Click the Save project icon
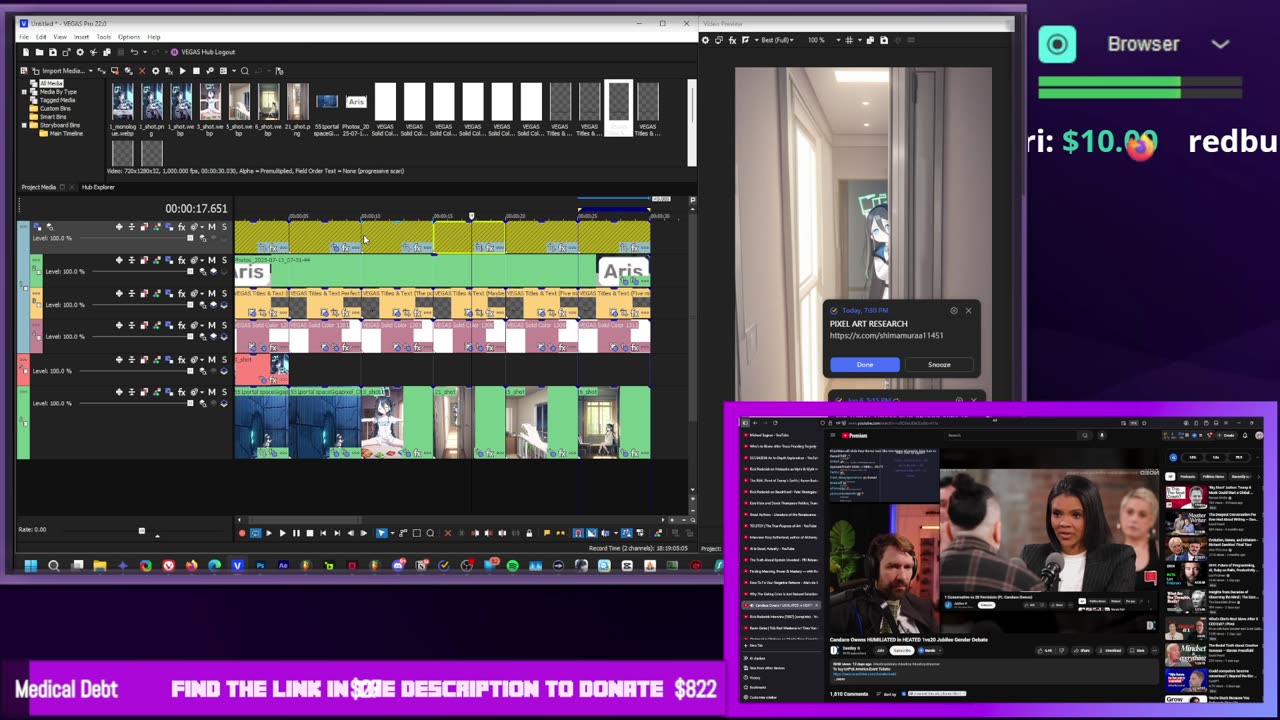 click(x=53, y=52)
